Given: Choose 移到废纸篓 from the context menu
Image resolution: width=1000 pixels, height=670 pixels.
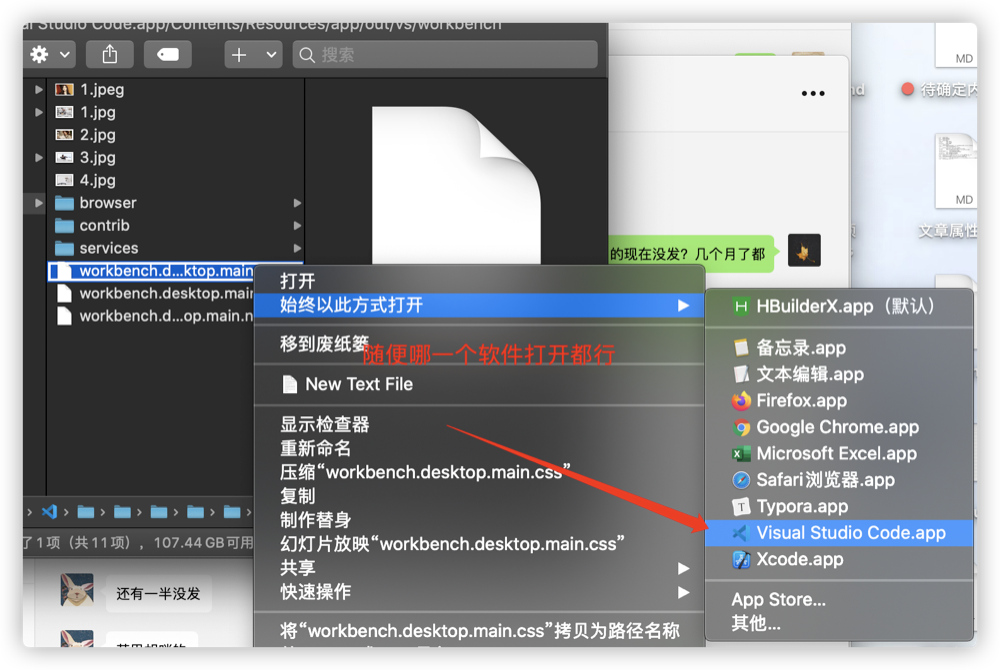Looking at the screenshot, I should pyautogui.click(x=478, y=344).
